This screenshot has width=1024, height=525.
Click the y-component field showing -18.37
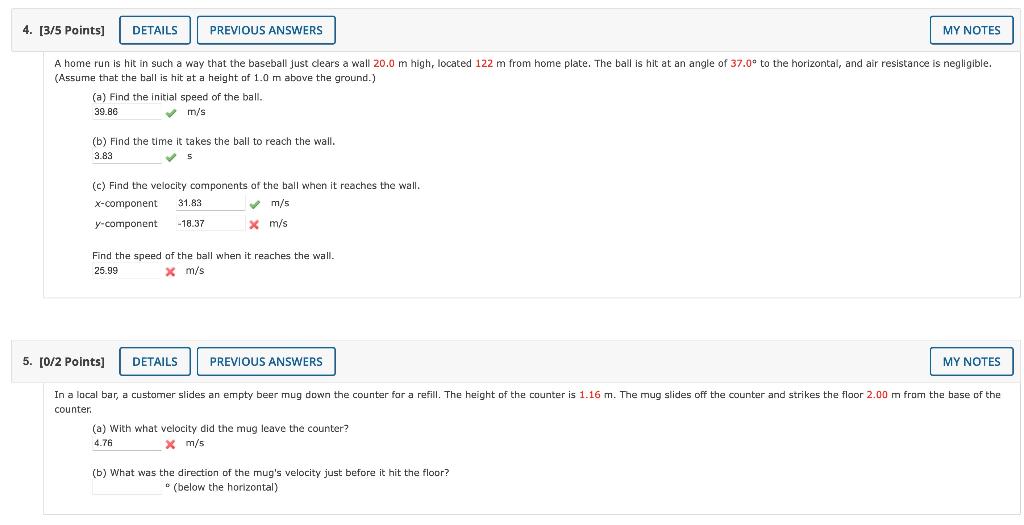point(210,223)
